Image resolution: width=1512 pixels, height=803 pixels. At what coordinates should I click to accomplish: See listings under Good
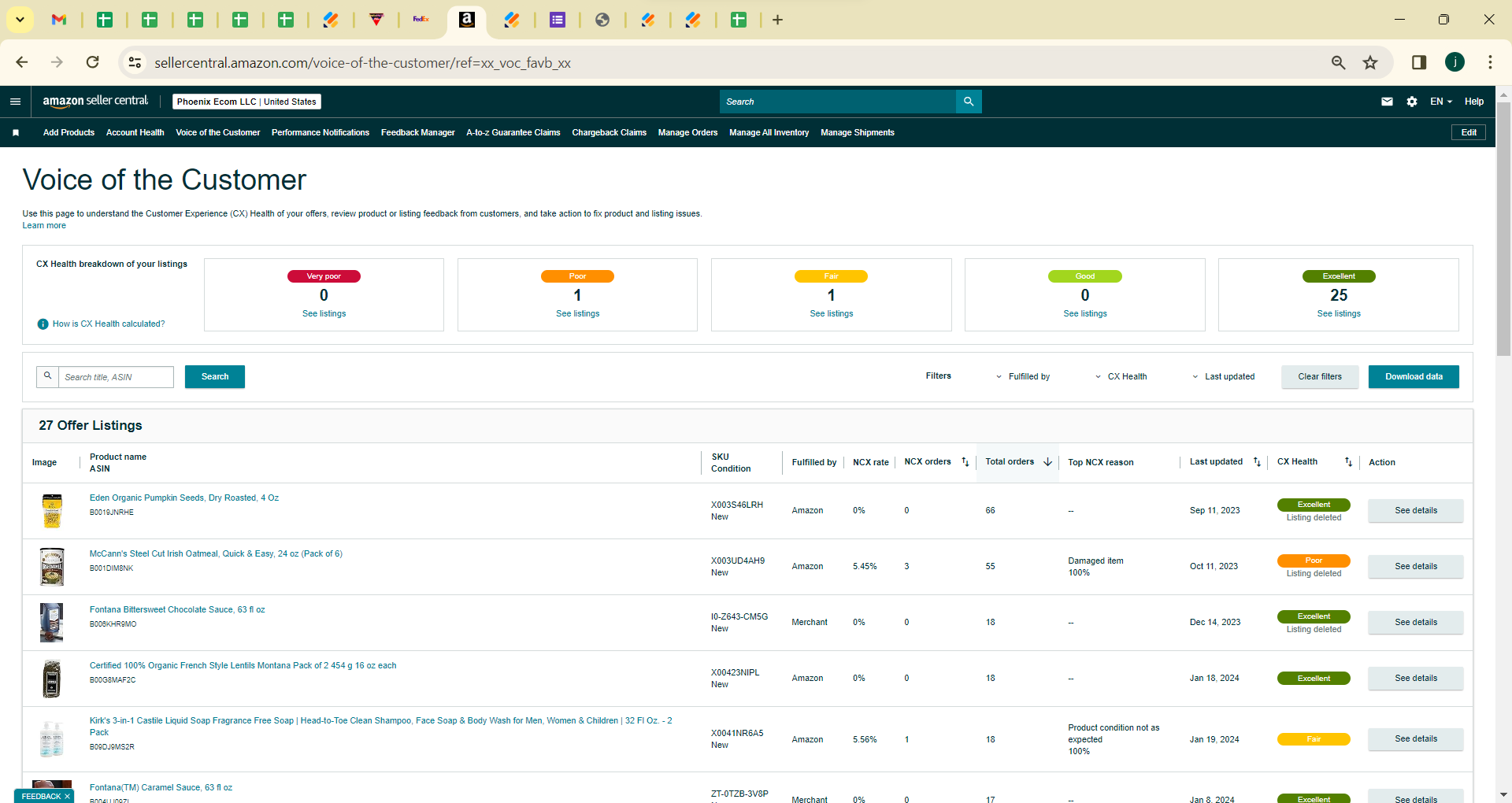point(1085,314)
